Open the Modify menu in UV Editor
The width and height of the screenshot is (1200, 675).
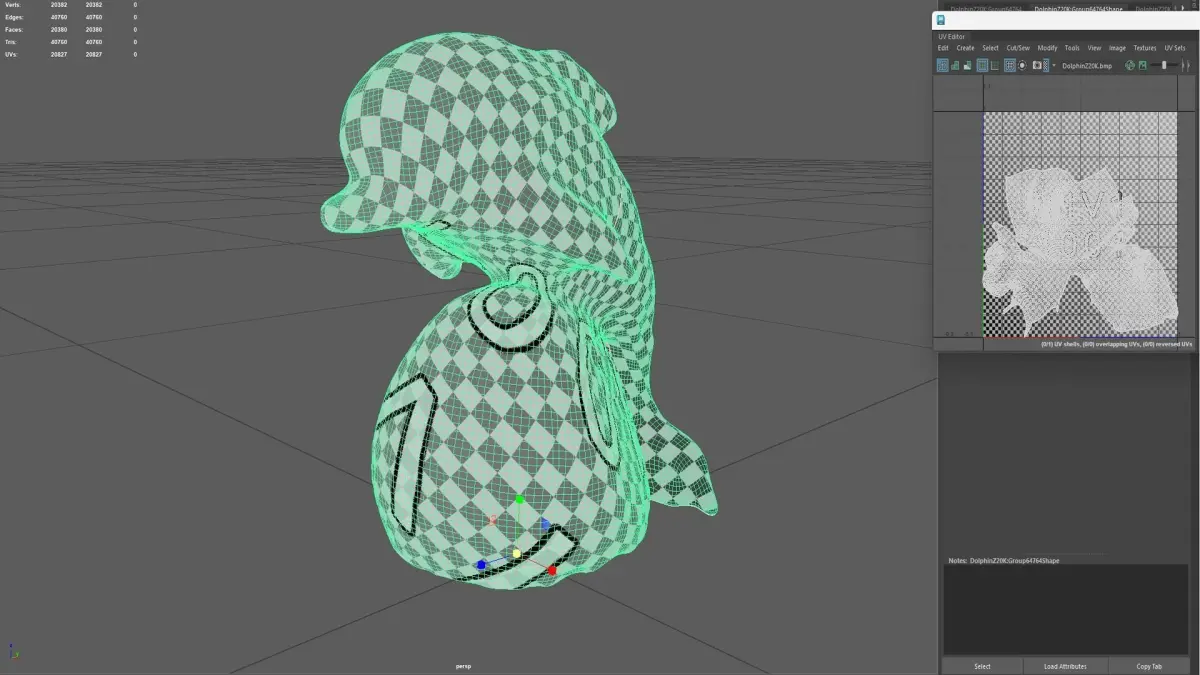(x=1047, y=48)
